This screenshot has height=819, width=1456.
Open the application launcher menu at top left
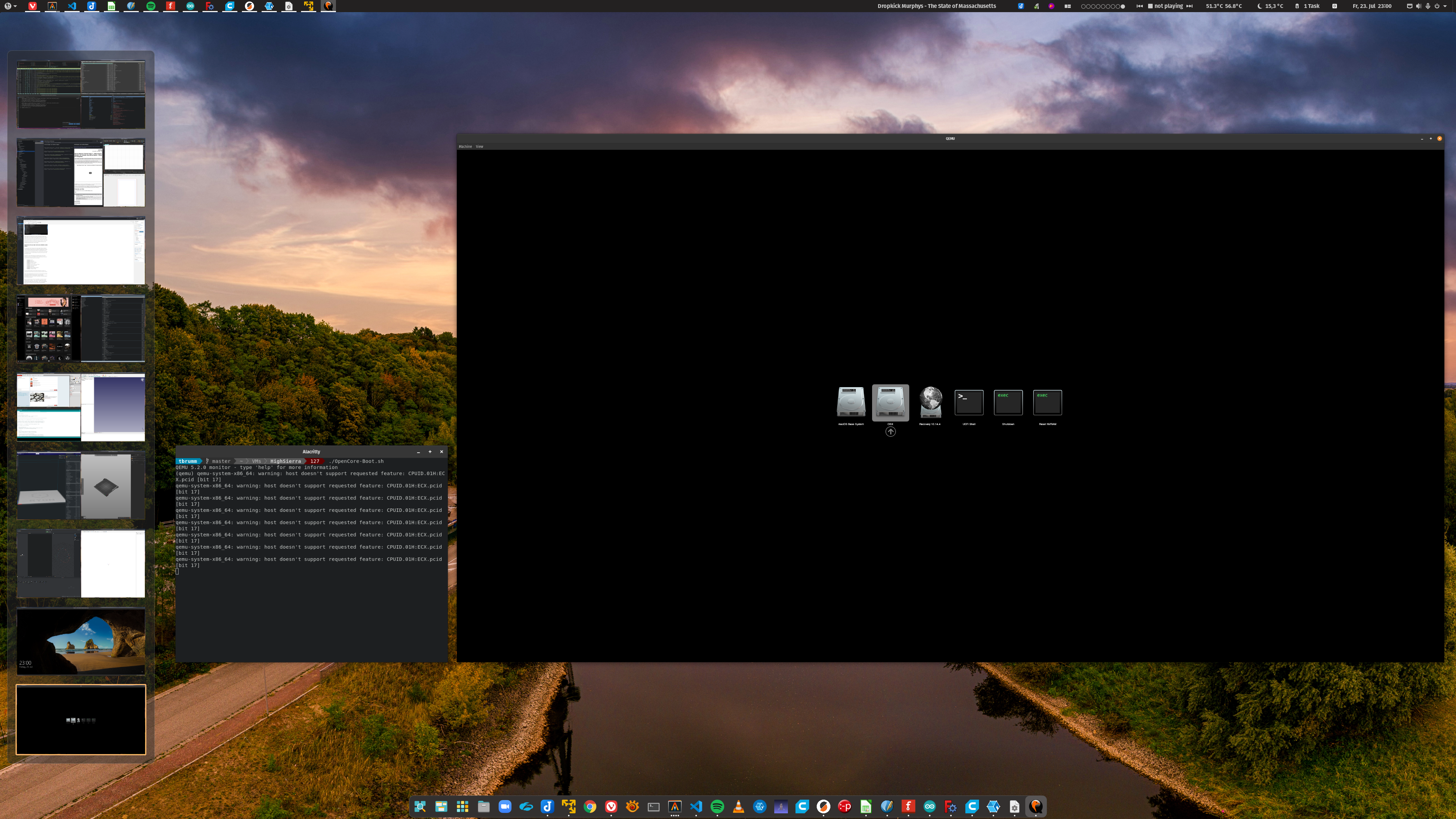(x=8, y=6)
